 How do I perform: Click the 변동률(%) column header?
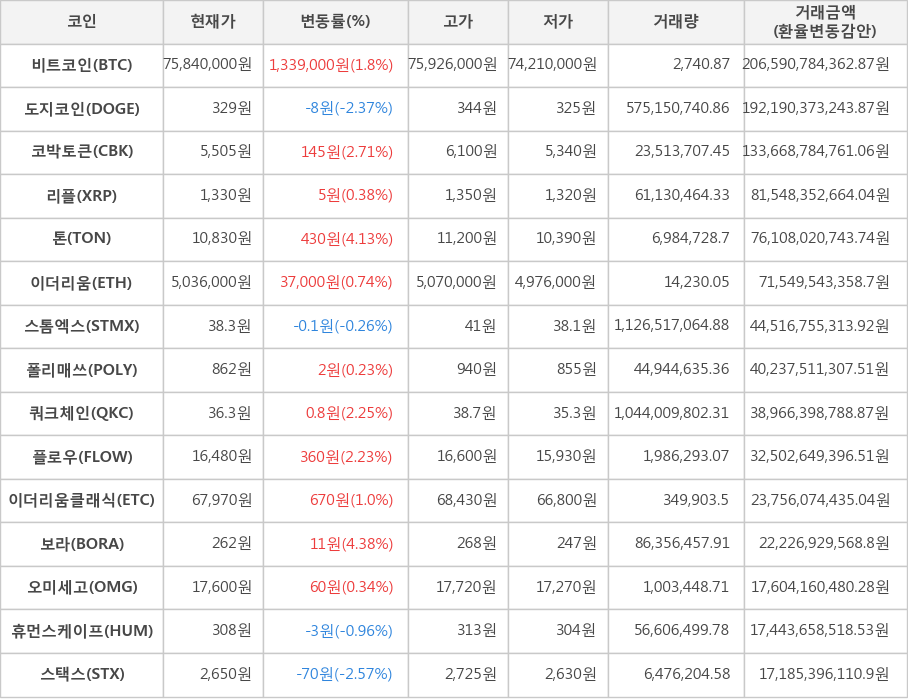[335, 21]
